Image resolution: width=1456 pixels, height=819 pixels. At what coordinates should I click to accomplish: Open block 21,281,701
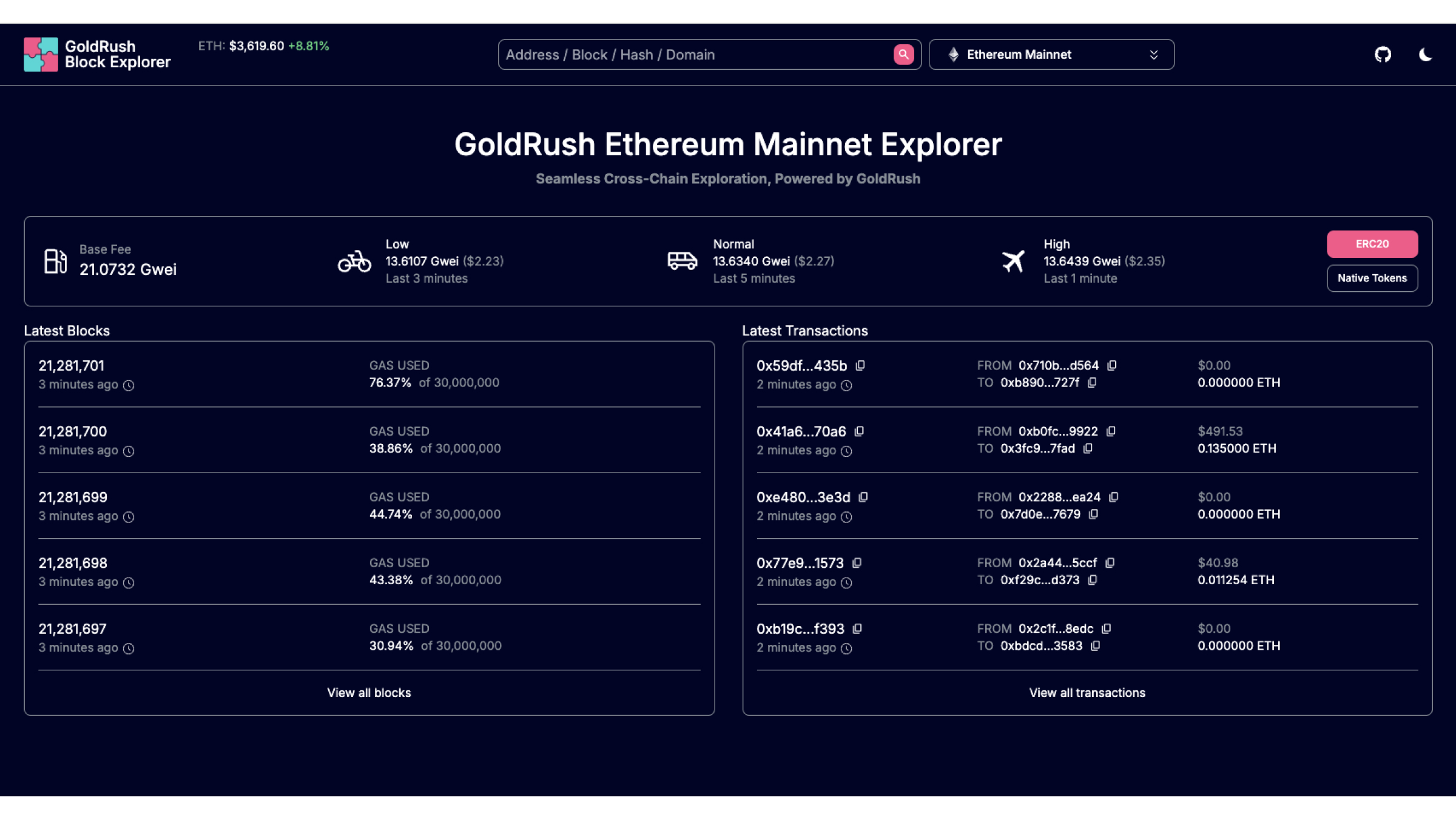pos(72,366)
